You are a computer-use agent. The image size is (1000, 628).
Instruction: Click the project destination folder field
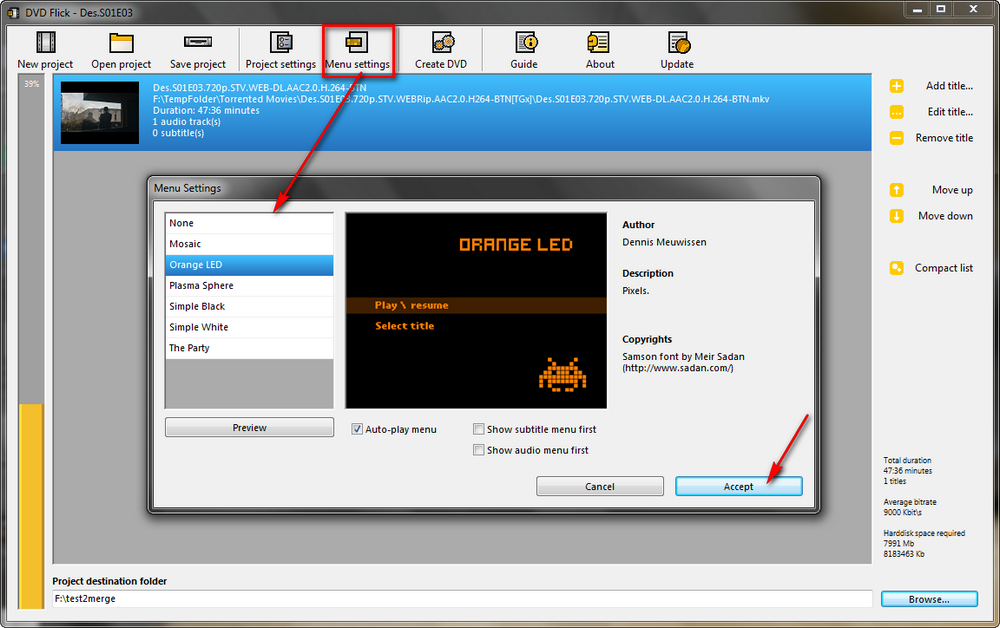[x=462, y=599]
